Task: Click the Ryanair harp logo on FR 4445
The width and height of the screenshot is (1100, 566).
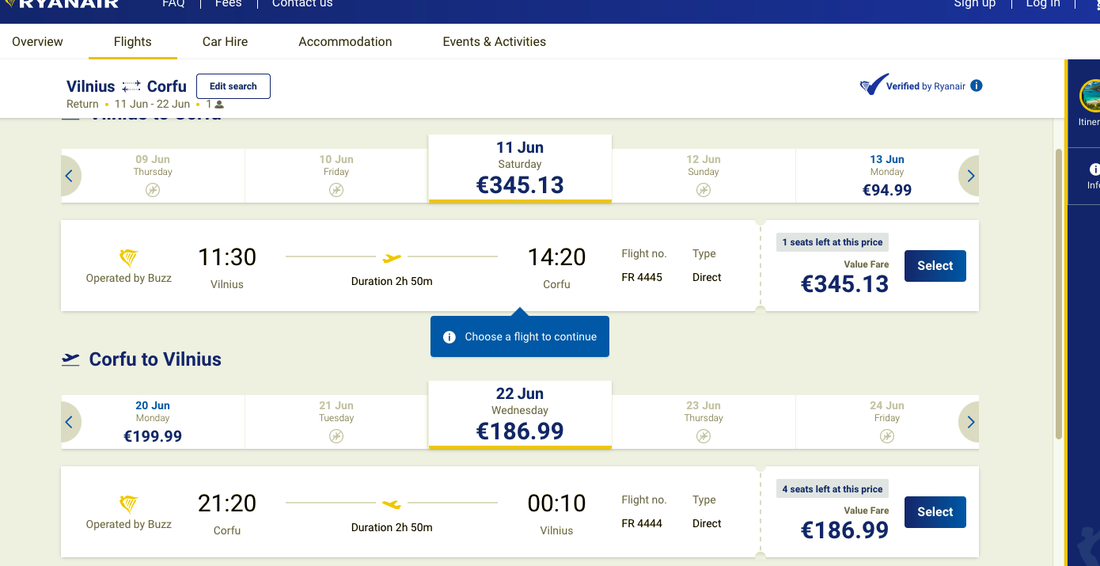Action: 128,257
